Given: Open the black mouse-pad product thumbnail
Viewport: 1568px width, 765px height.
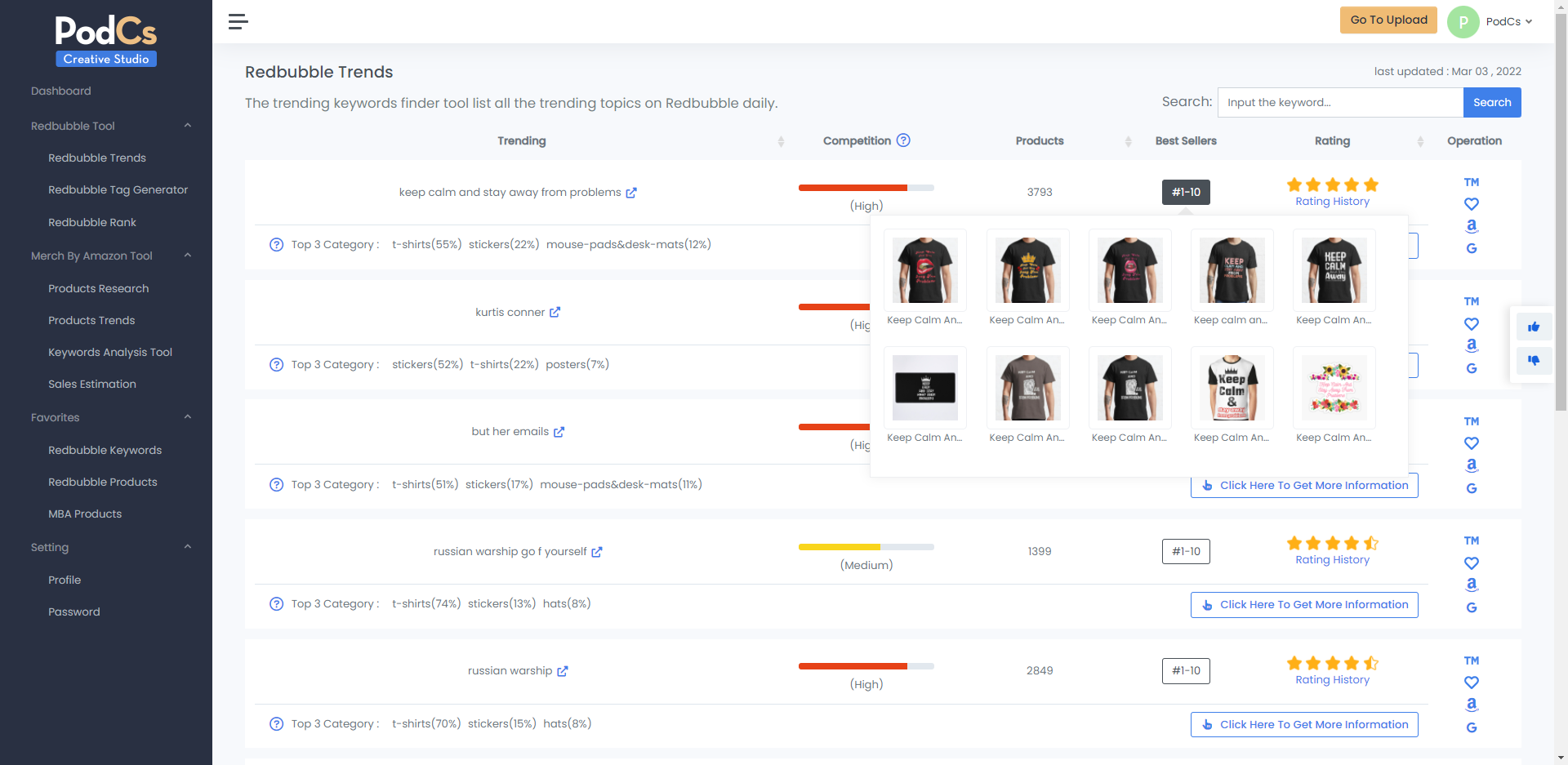Looking at the screenshot, I should click(925, 388).
